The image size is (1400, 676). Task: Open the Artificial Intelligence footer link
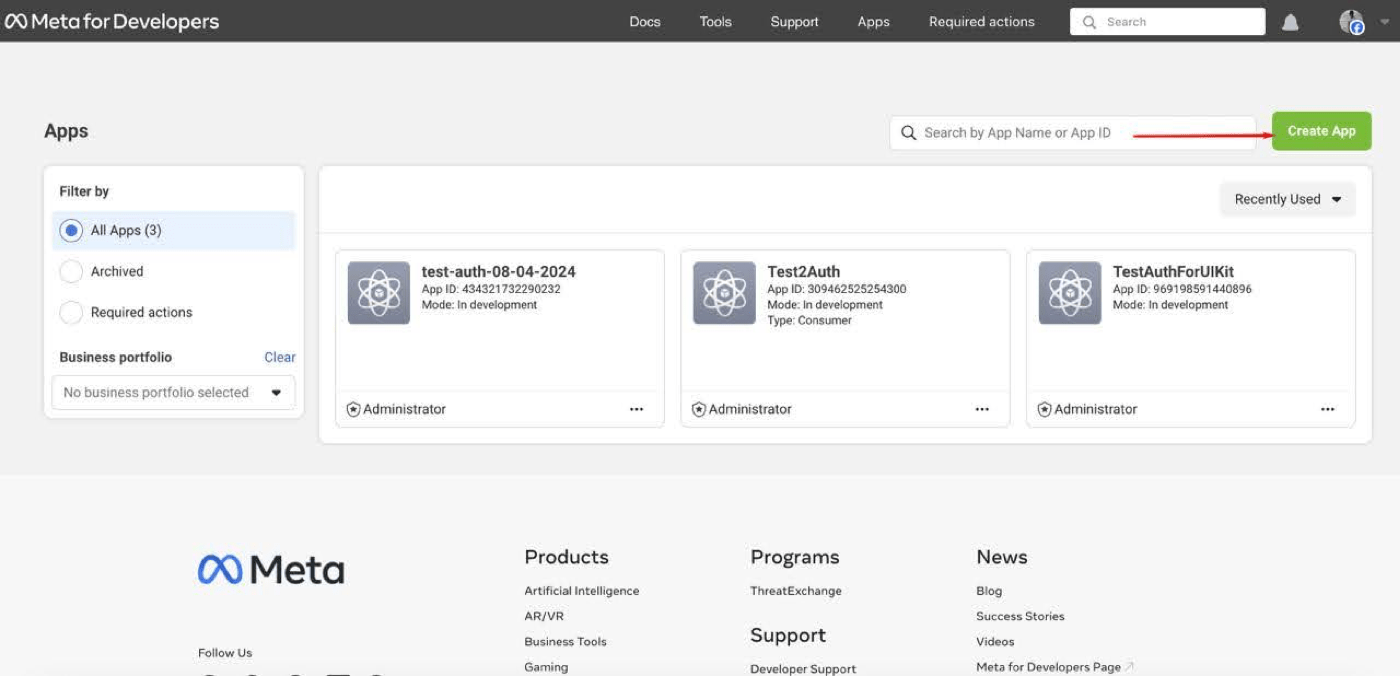click(x=582, y=591)
